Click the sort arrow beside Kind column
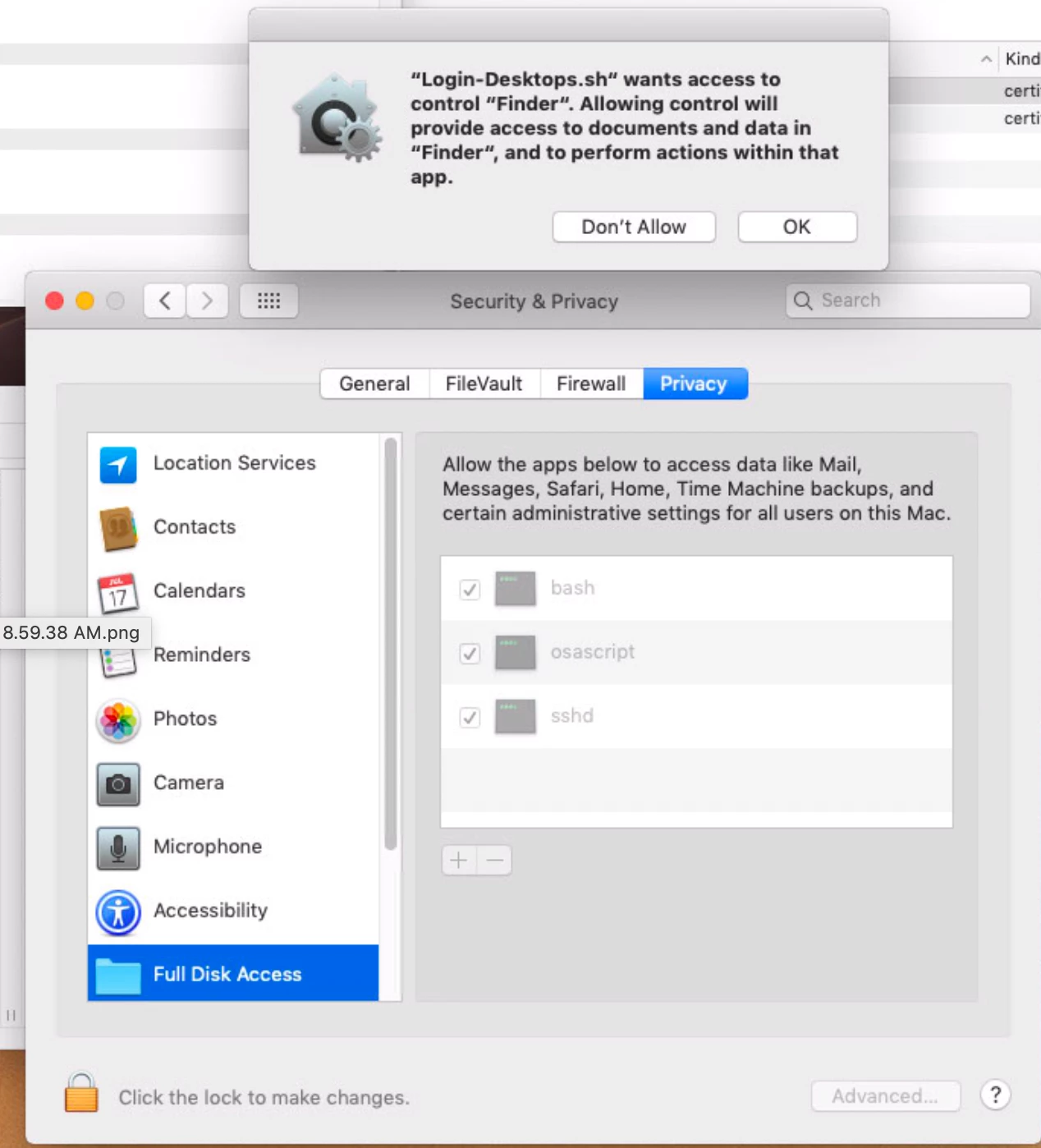1041x1148 pixels. (986, 59)
